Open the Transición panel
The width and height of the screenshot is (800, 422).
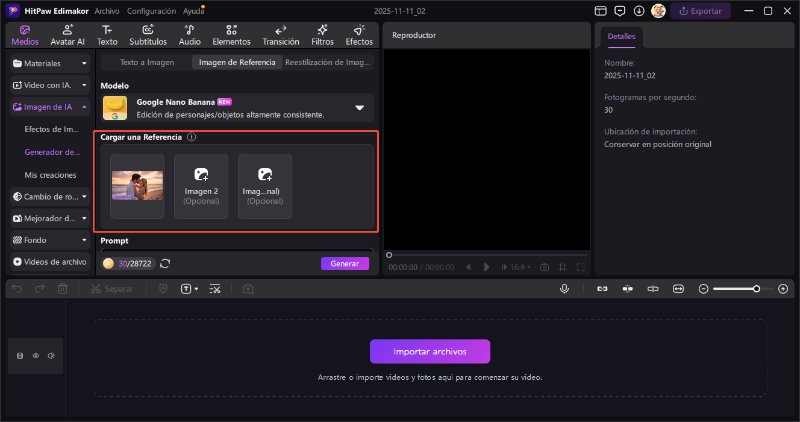click(281, 35)
